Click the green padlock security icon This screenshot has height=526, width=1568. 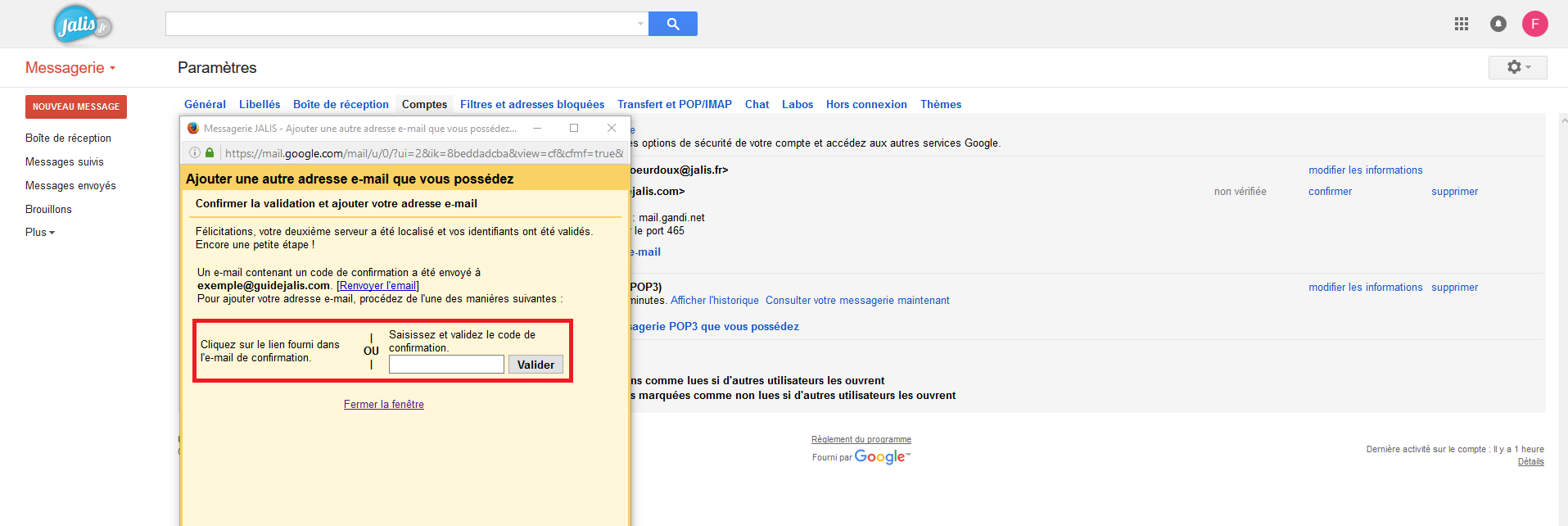210,152
